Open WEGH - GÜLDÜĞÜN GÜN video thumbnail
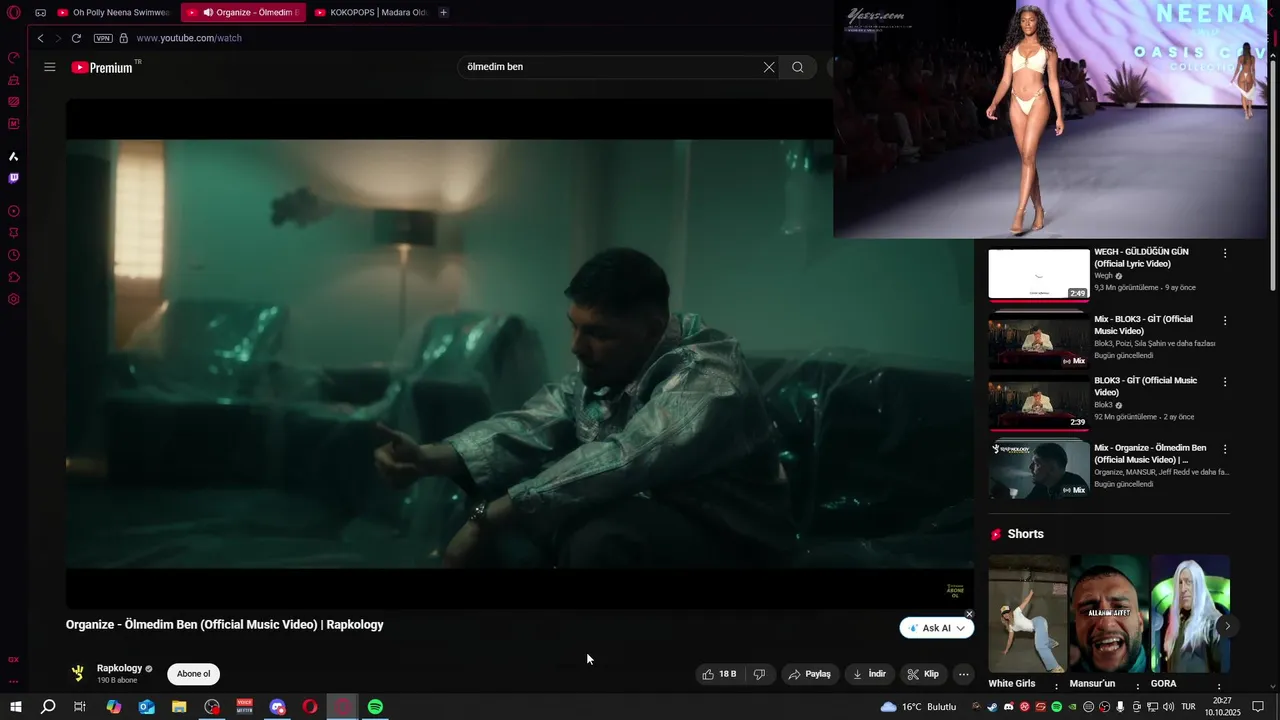The height and width of the screenshot is (720, 1280). click(x=1039, y=274)
